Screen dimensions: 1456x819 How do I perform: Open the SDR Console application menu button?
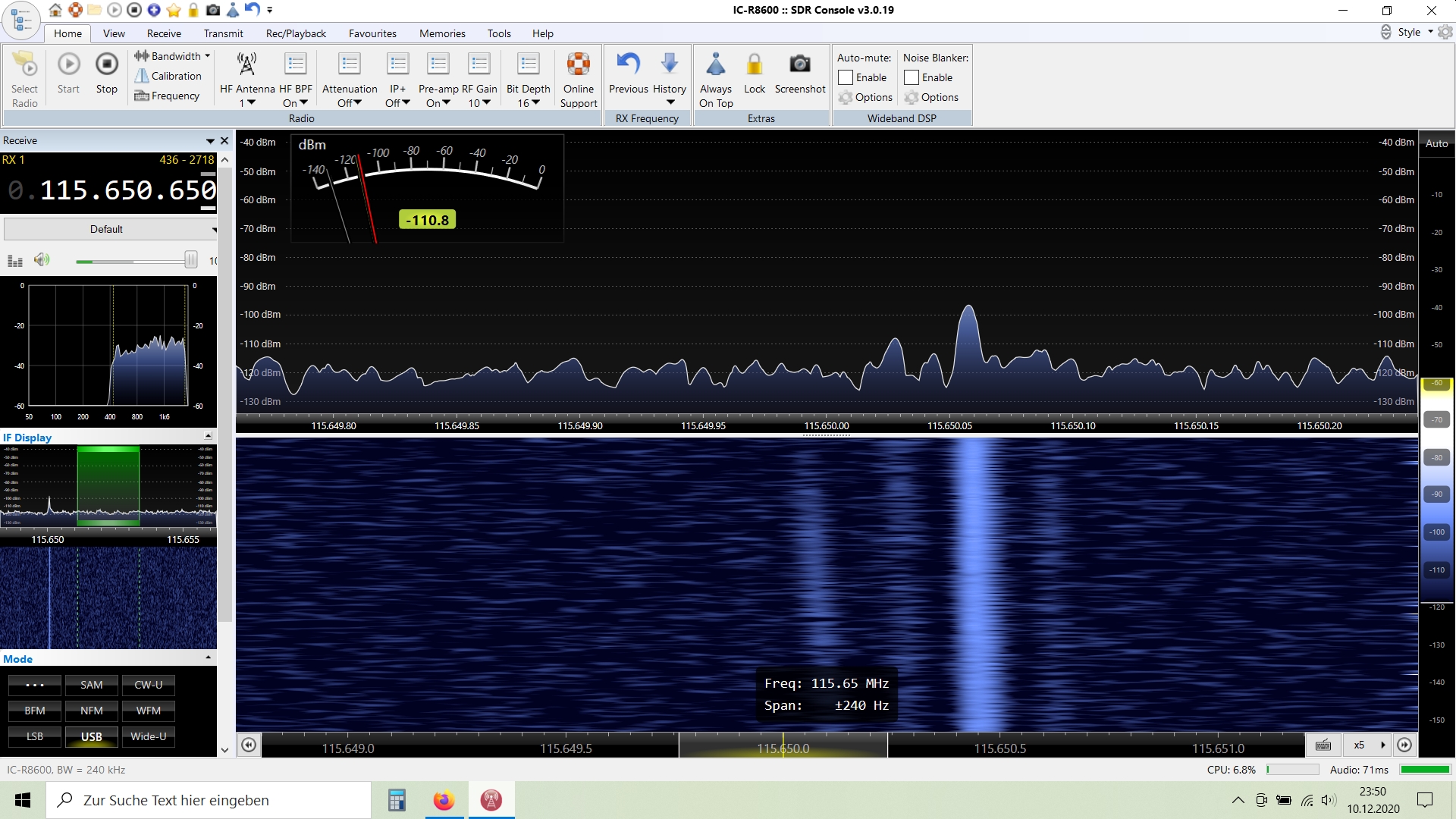click(20, 20)
